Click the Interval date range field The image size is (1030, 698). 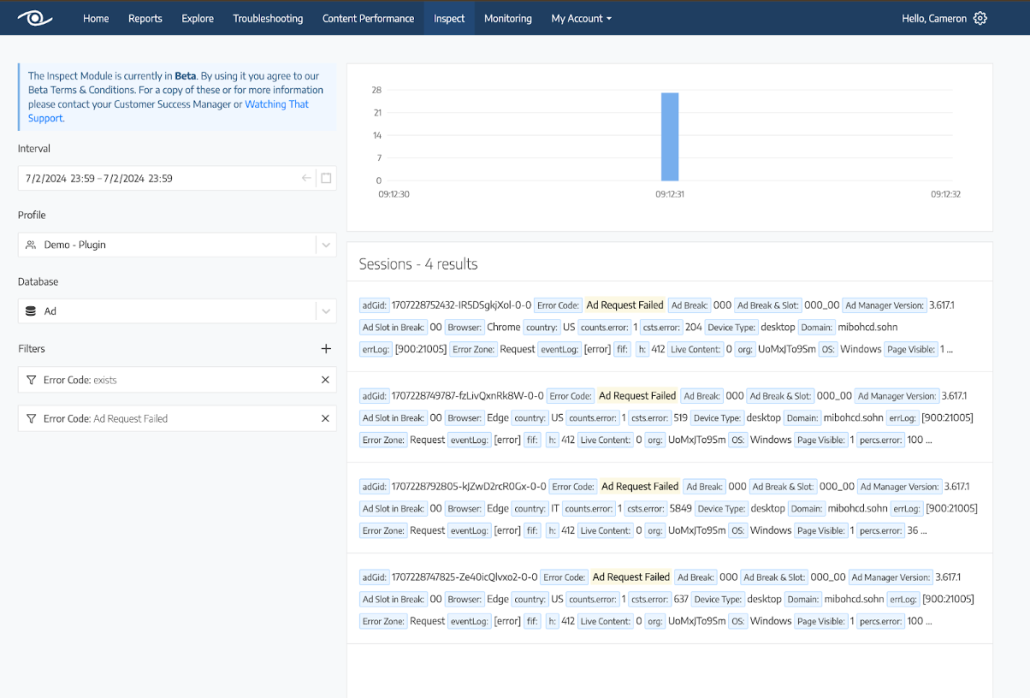pos(160,178)
